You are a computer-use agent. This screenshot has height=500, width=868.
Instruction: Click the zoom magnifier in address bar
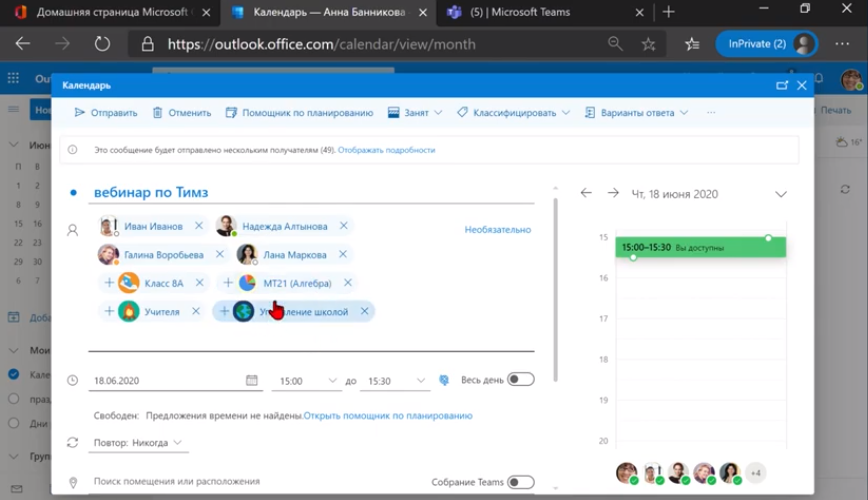615,44
